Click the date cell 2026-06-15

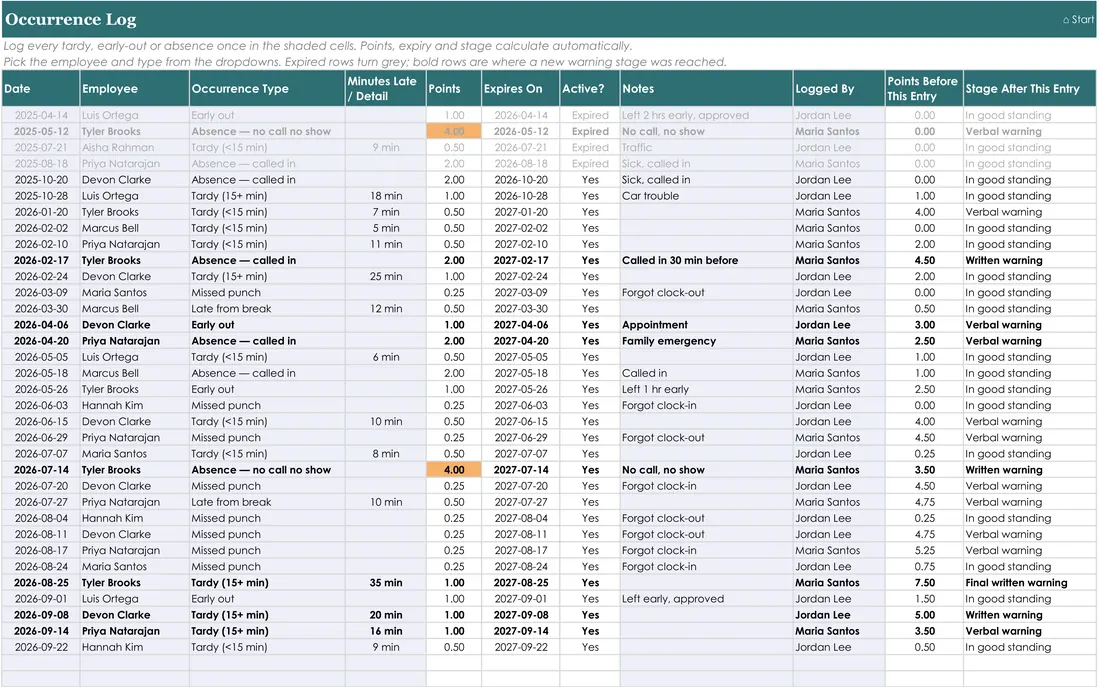coord(41,422)
